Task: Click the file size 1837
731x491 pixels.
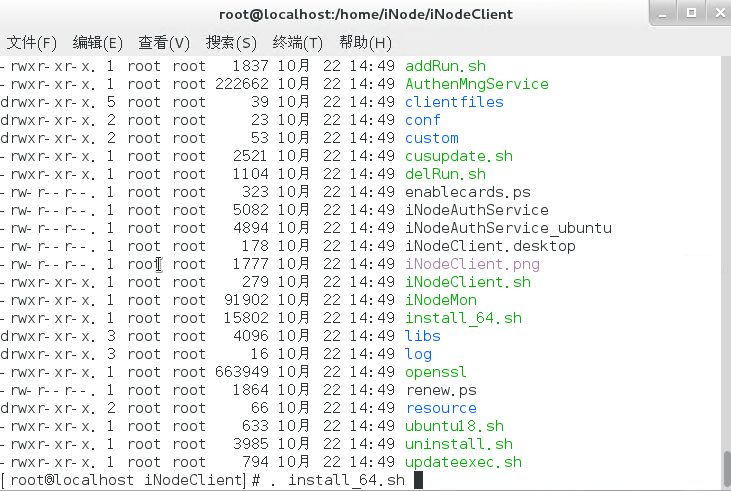Action: click(x=251, y=66)
